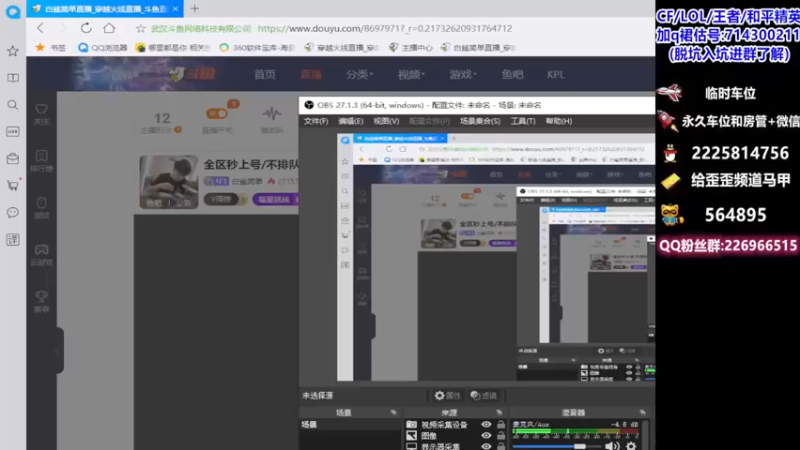The height and width of the screenshot is (450, 800).
Task: Hide the 图像 source with its eye
Action: pos(486,436)
